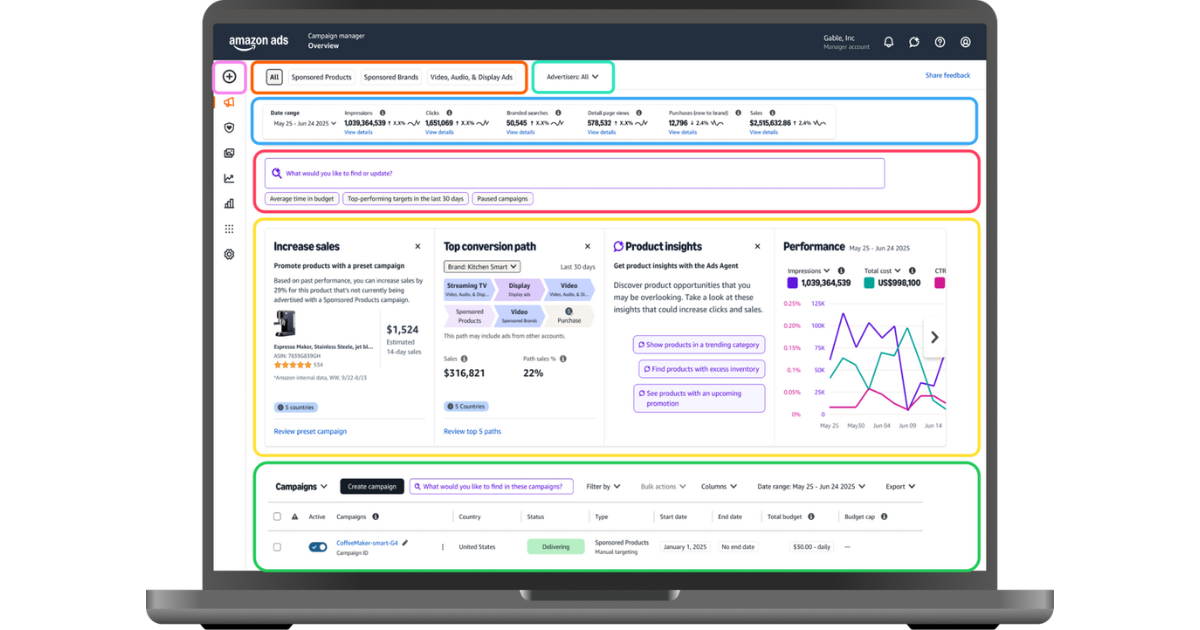Click the plus create icon in sidebar
The image size is (1200, 630).
229,76
